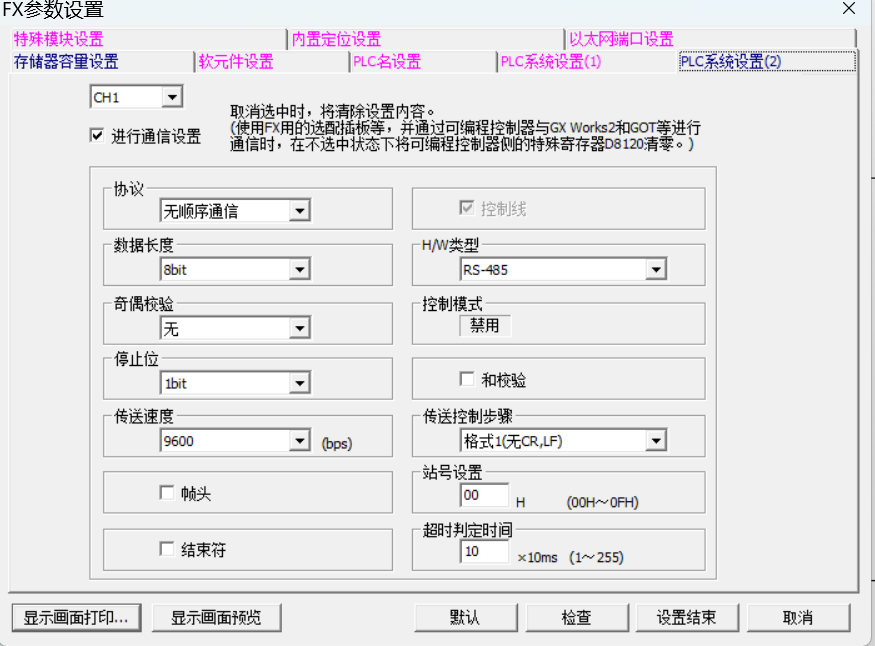The height and width of the screenshot is (646, 875).
Task: Click the 超时判定时间 input field
Action: tap(484, 552)
